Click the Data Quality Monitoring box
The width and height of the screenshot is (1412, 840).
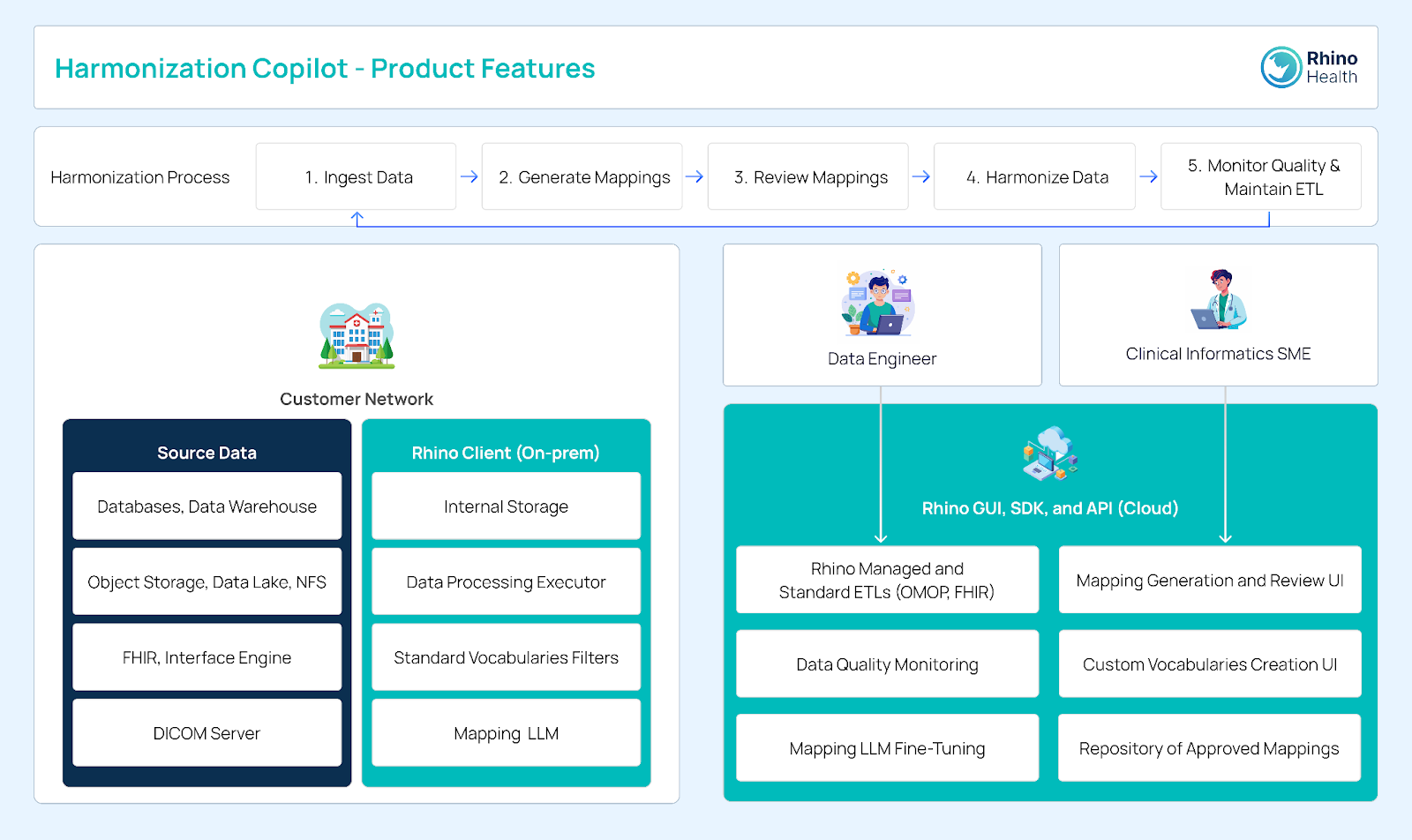click(888, 664)
